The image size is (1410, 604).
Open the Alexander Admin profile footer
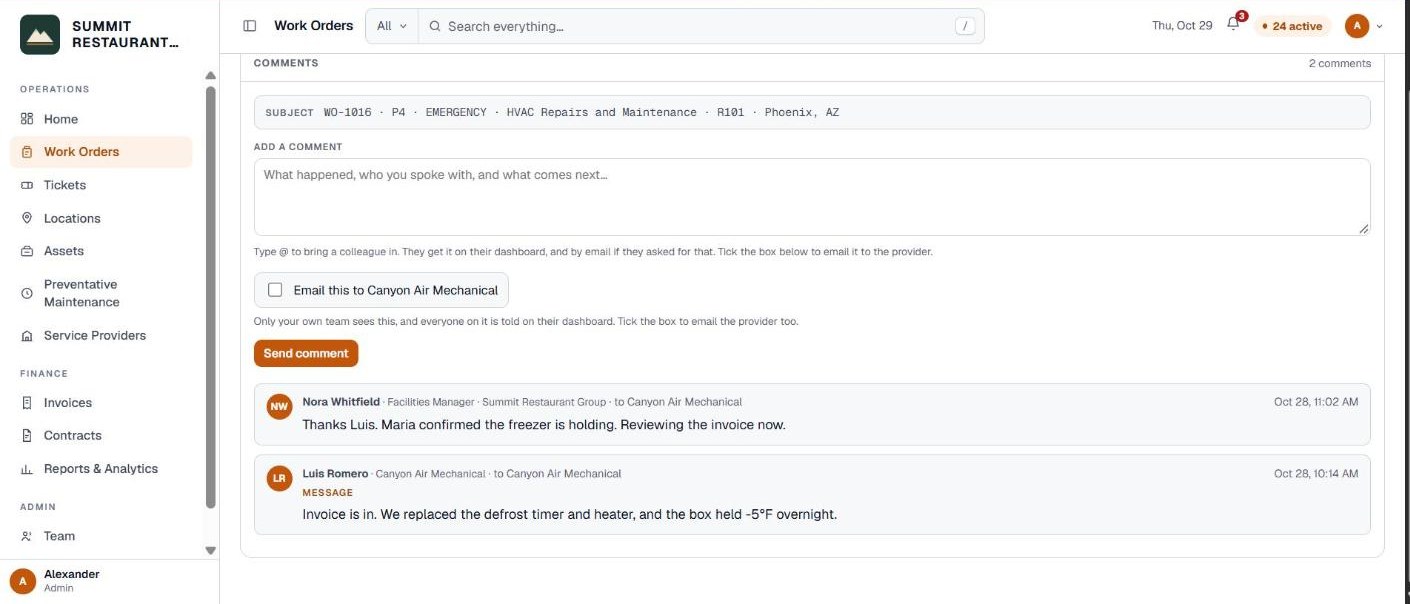[x=109, y=581]
